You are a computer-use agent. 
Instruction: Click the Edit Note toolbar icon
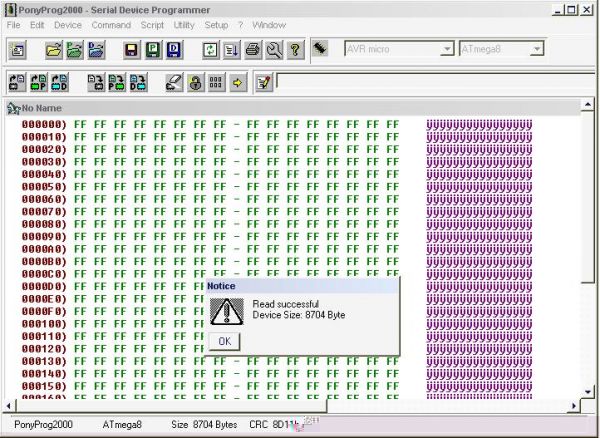pos(262,83)
